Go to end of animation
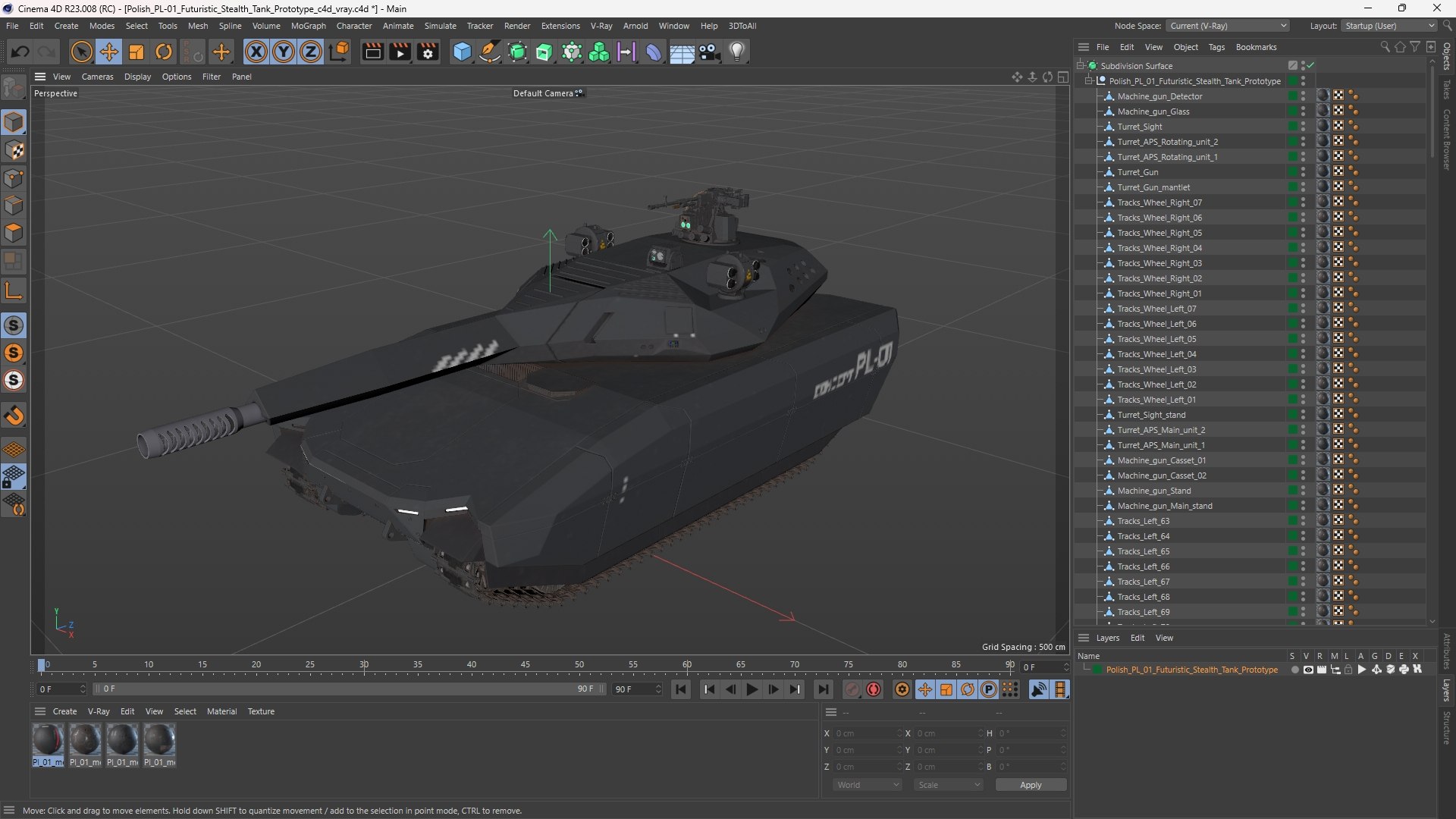 point(823,689)
